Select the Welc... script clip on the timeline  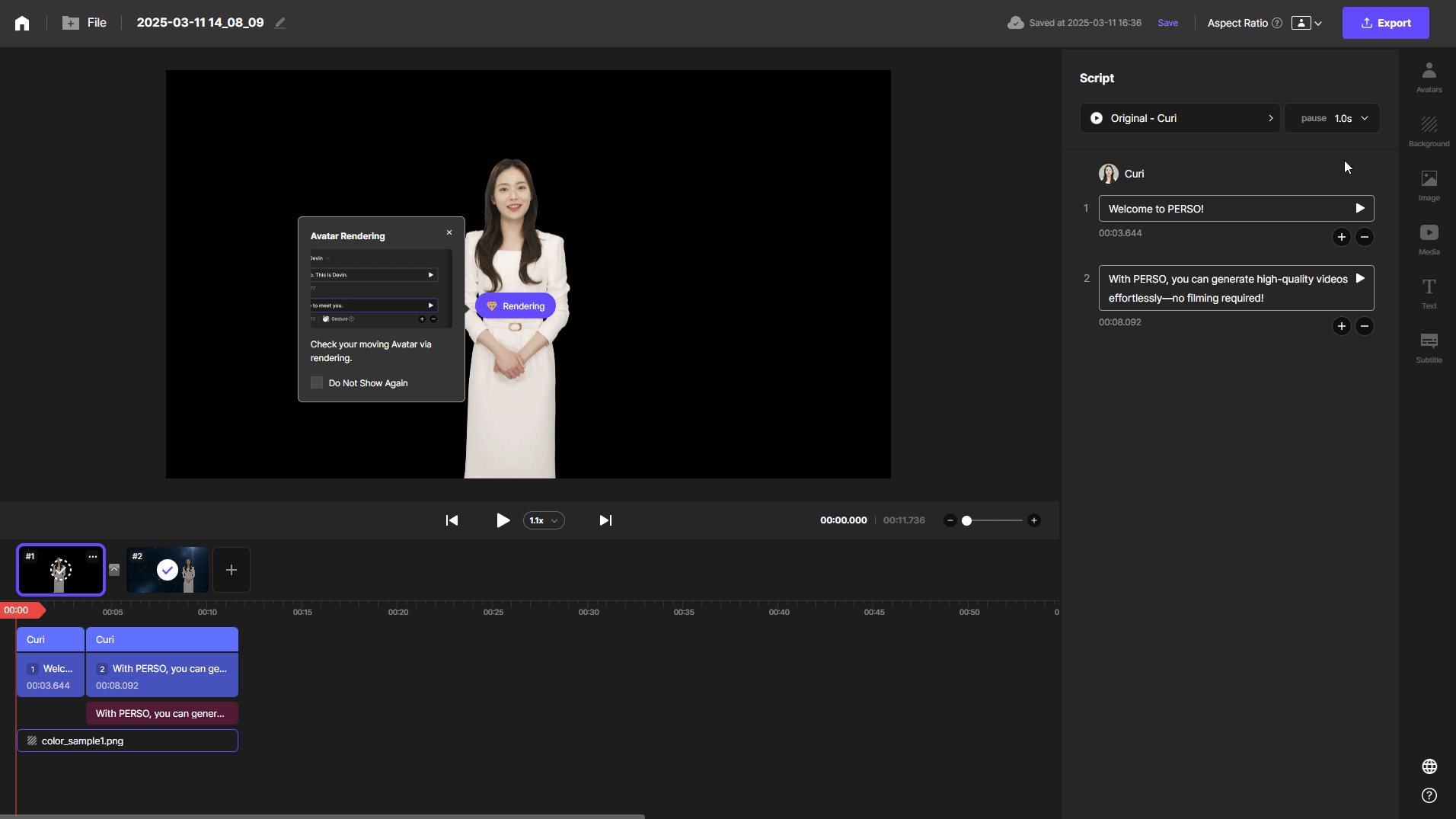tap(50, 675)
